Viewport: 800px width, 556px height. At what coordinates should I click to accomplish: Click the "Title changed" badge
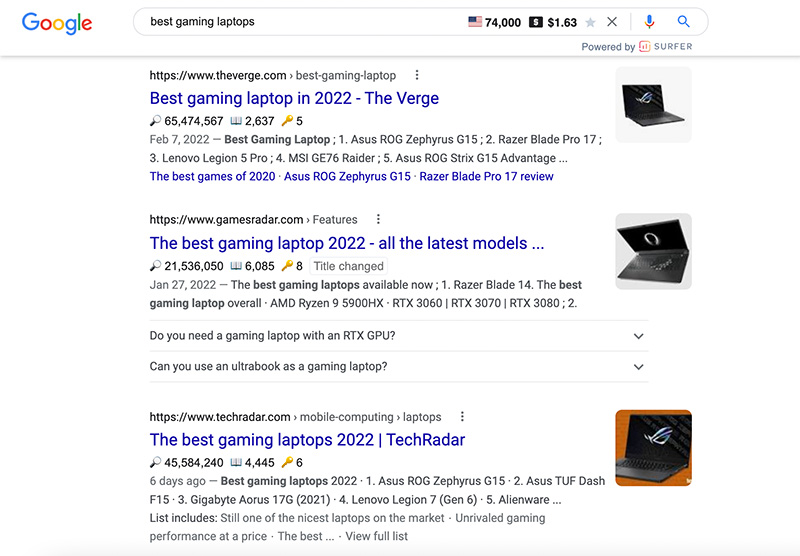tap(348, 266)
